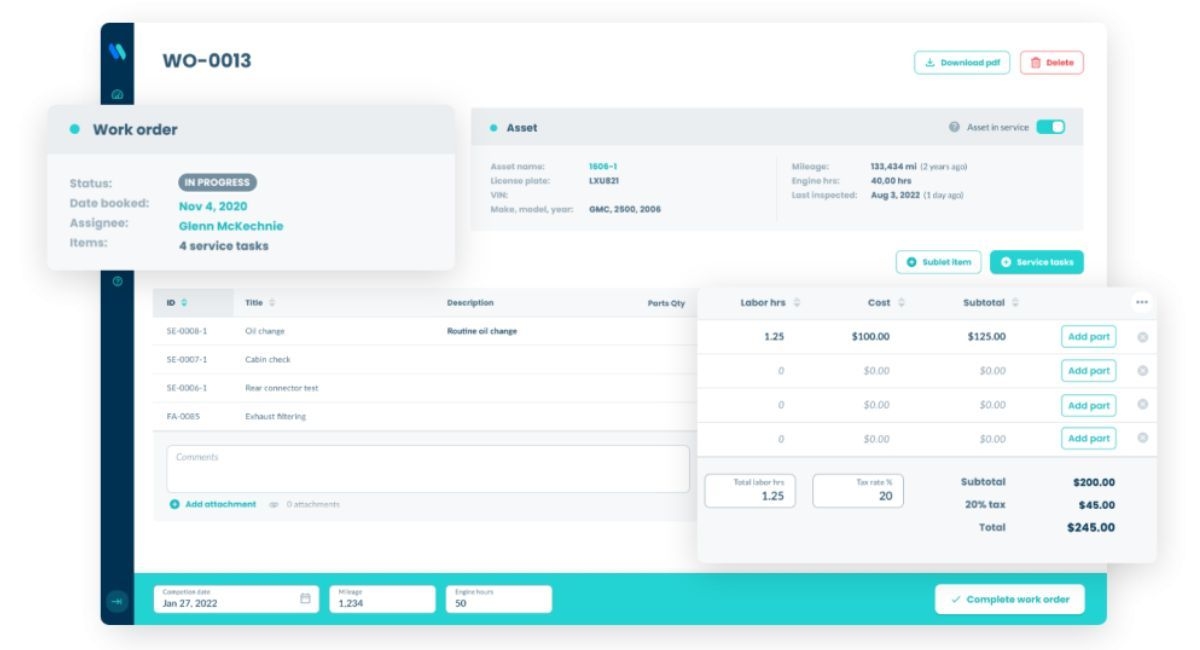Screen dimensions: 1200x650
Task: Open the three-dots more options menu
Action: click(1142, 302)
